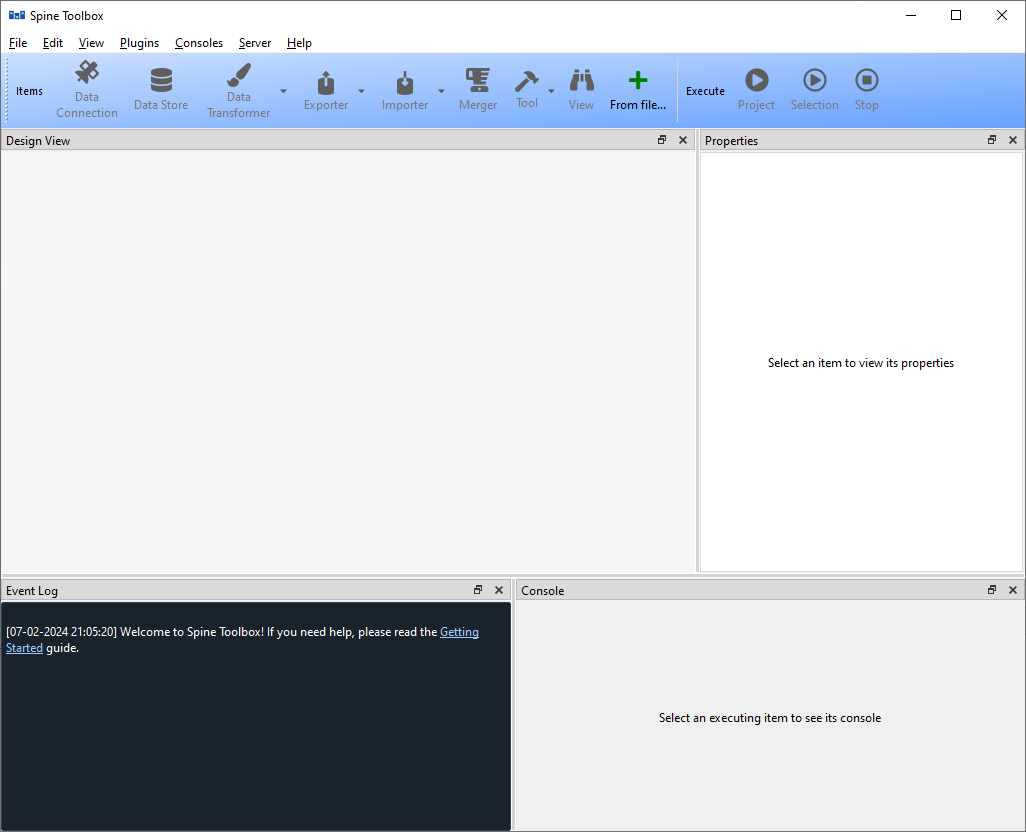Open the Consoles menu
This screenshot has height=832, width=1026.
[199, 43]
